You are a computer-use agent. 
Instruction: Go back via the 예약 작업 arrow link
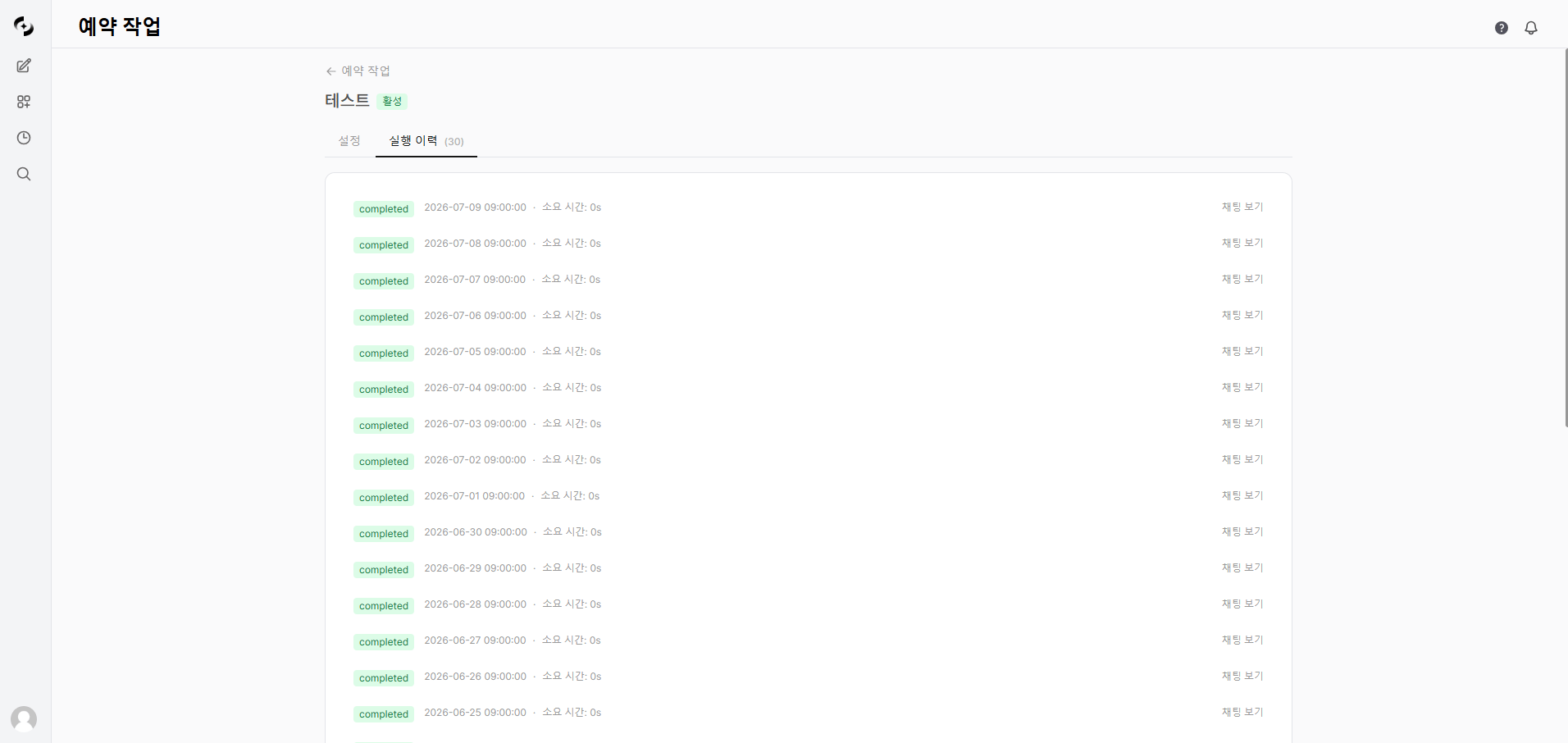click(x=358, y=71)
